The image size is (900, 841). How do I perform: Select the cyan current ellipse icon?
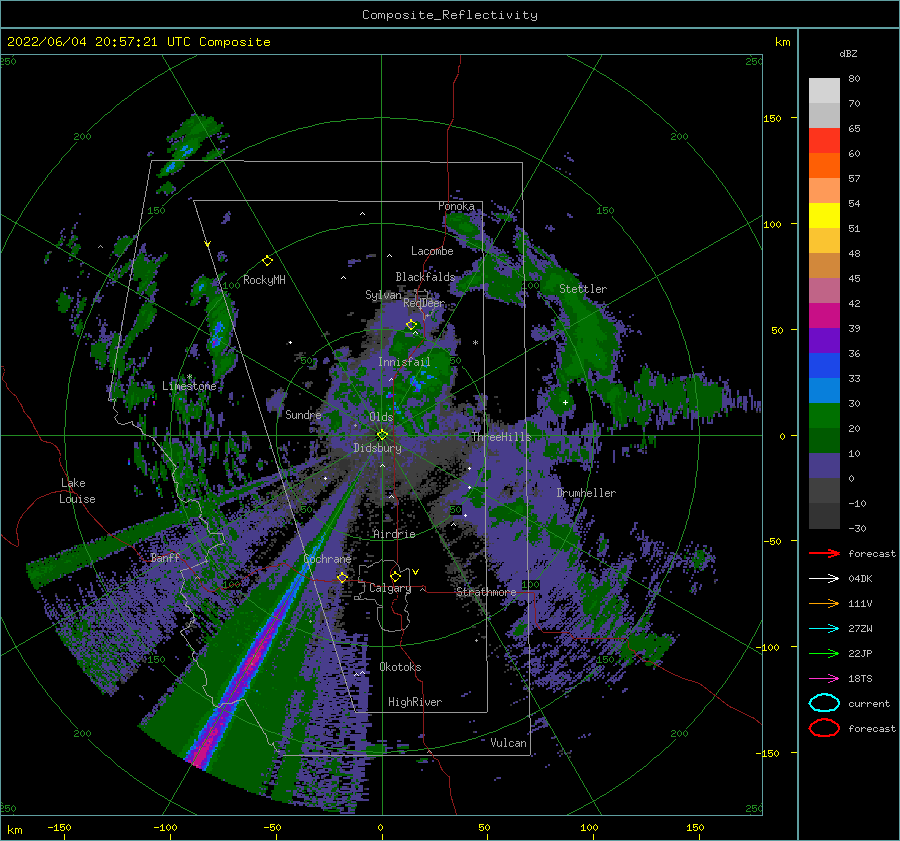(824, 703)
